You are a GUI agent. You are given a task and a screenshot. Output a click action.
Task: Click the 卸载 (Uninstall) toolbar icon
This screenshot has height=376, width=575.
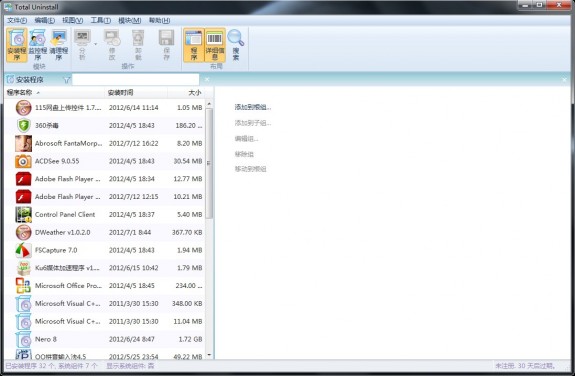[x=138, y=45]
